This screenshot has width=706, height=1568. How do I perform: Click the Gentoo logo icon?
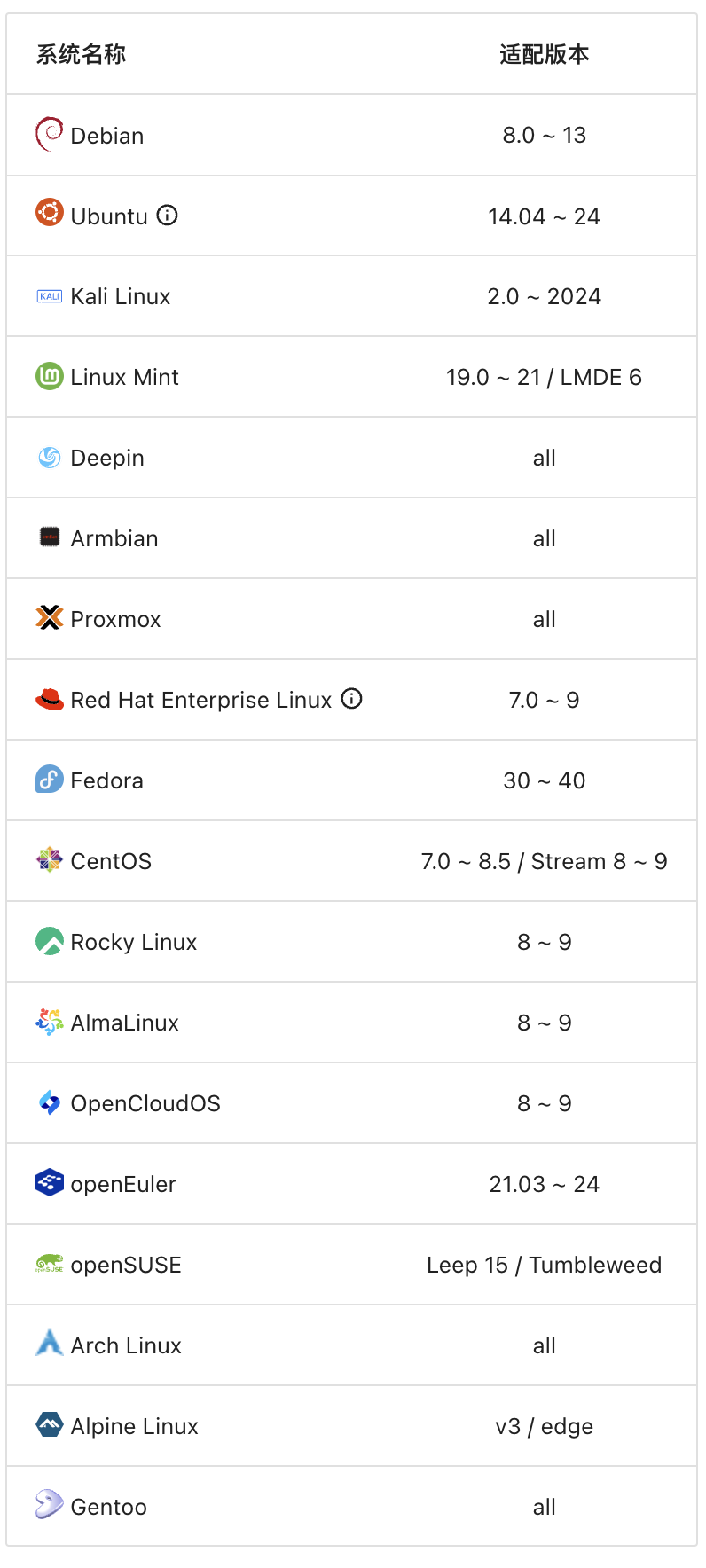click(x=50, y=1504)
